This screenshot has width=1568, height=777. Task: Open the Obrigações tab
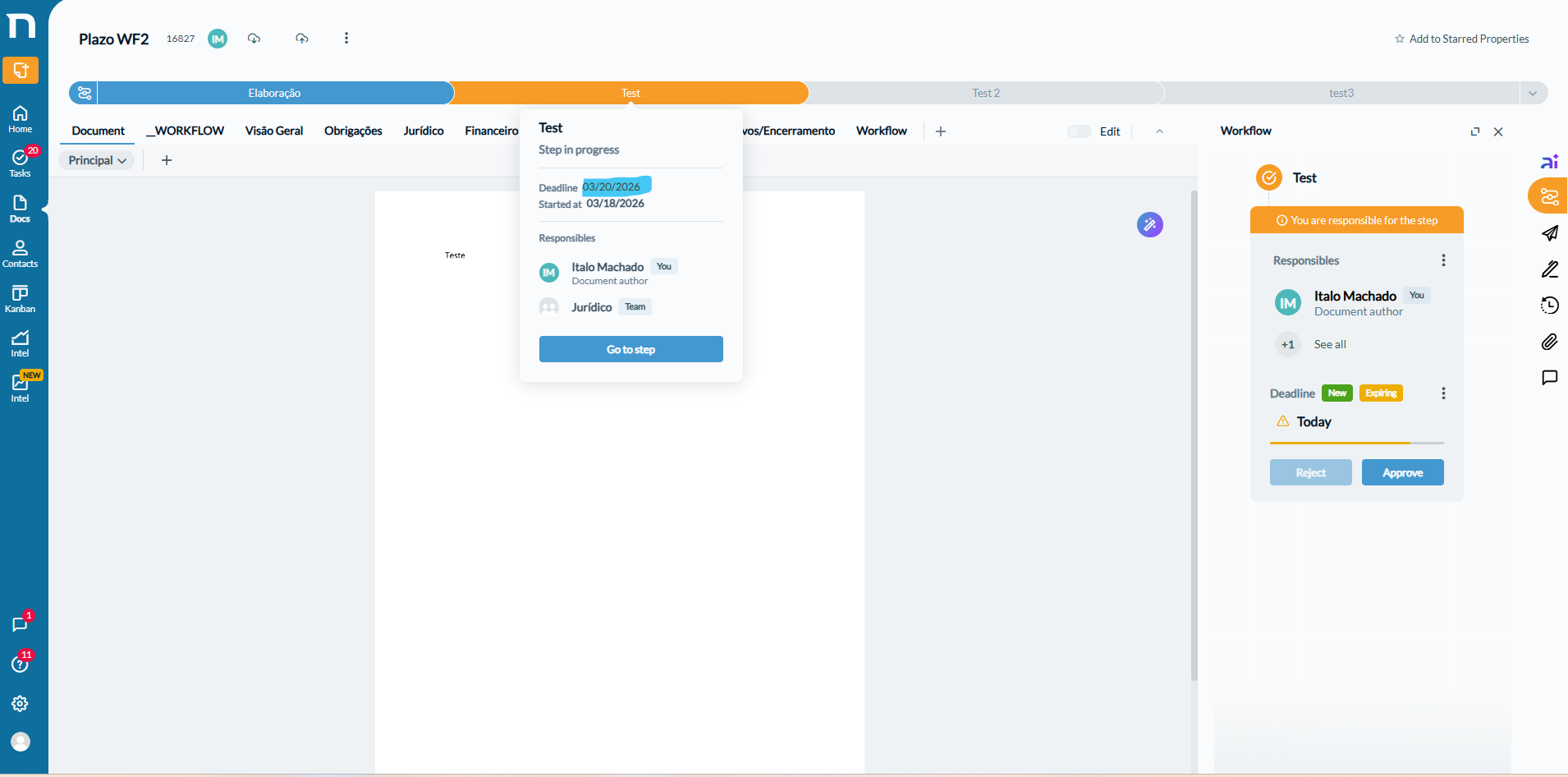click(x=353, y=131)
